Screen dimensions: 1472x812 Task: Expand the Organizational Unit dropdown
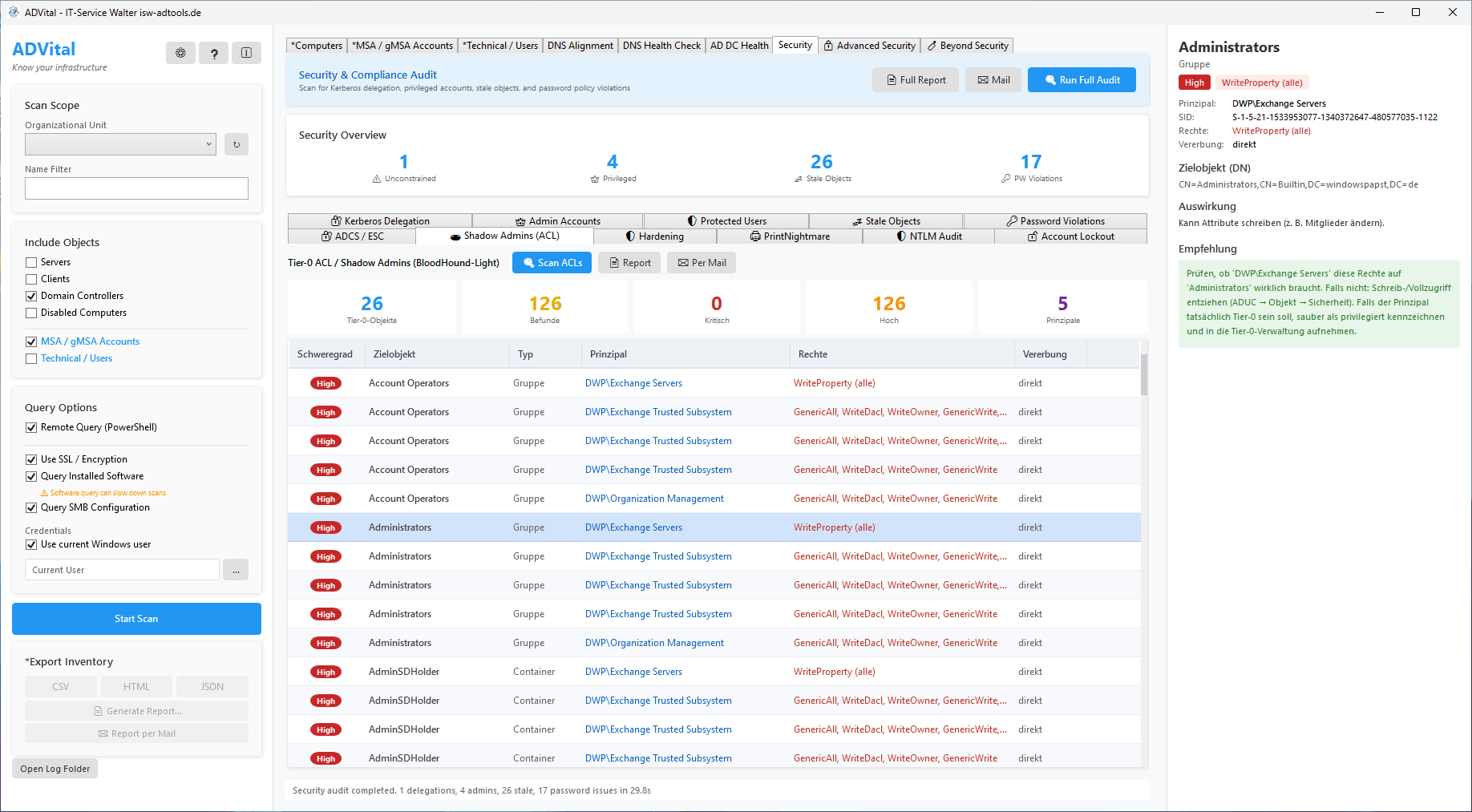click(120, 144)
